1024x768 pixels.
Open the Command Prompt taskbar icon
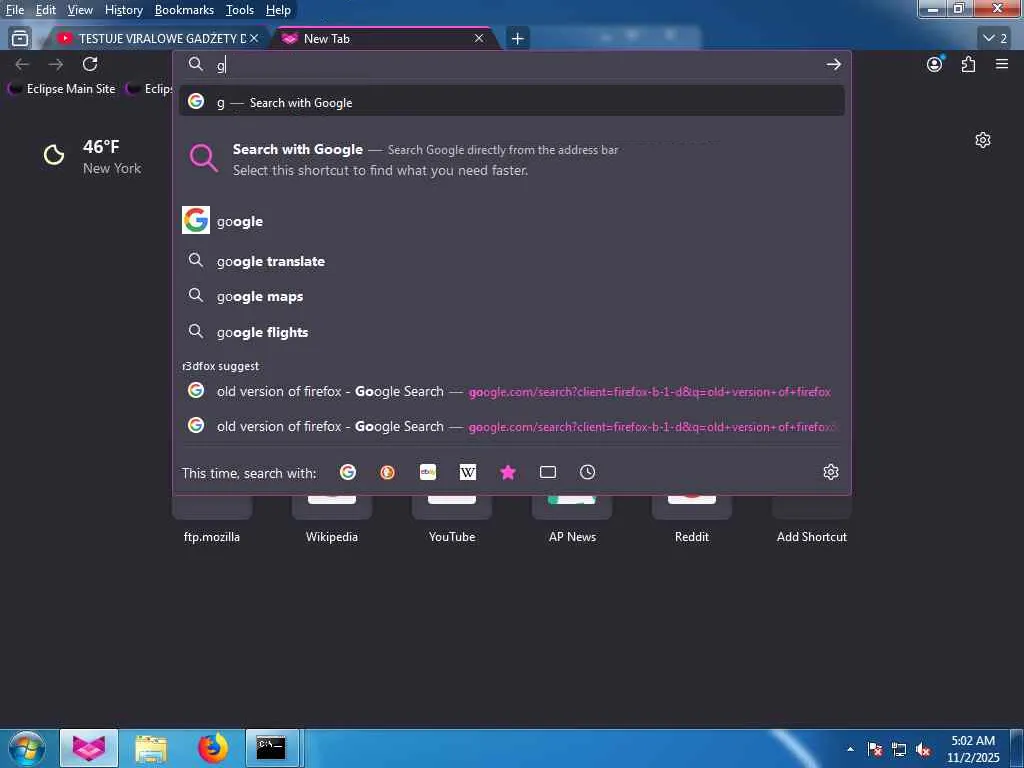point(271,748)
